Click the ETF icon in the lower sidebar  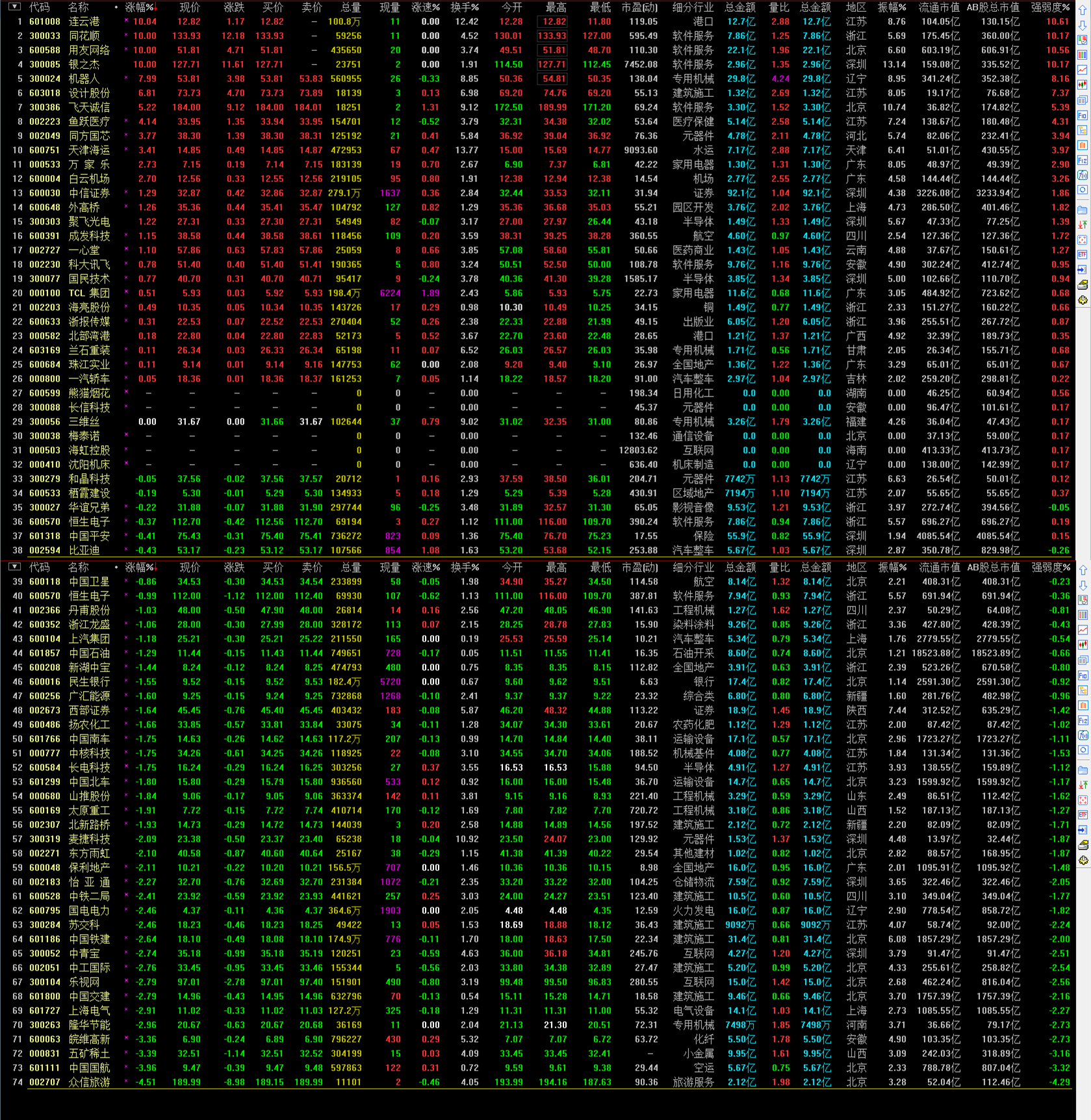(x=1083, y=814)
